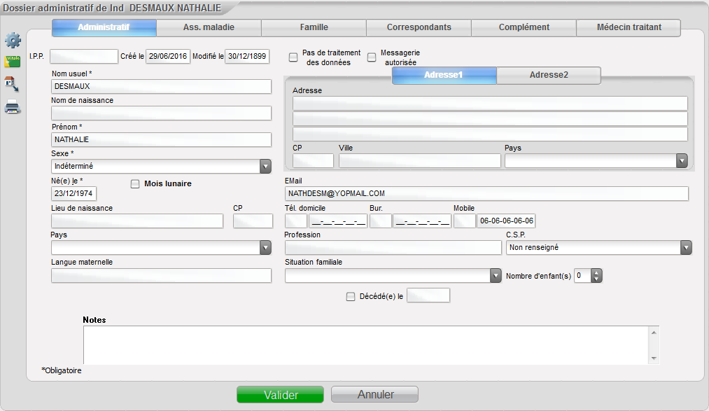
Task: Click the house with arrow icon
Action: [13, 85]
